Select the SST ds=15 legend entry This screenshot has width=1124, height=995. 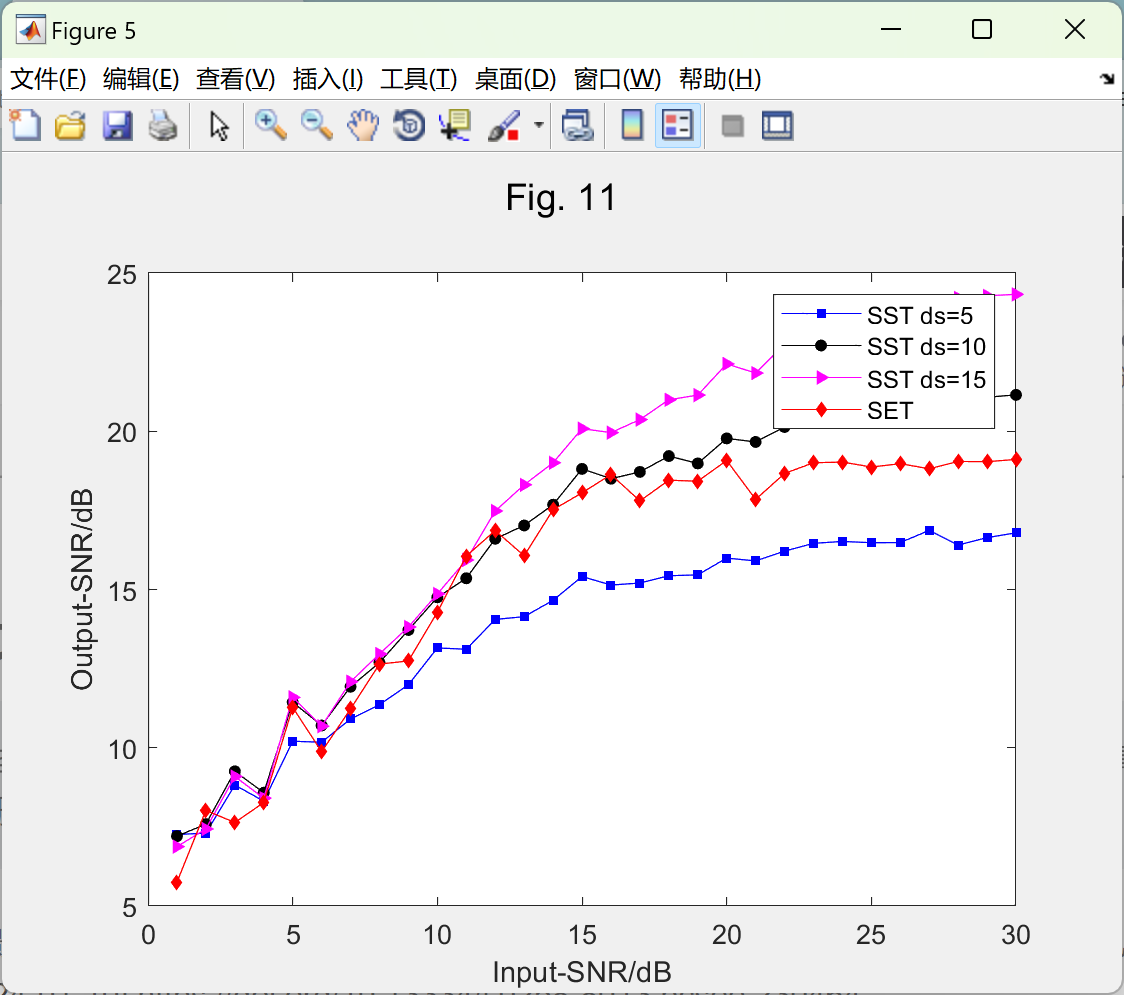[883, 379]
